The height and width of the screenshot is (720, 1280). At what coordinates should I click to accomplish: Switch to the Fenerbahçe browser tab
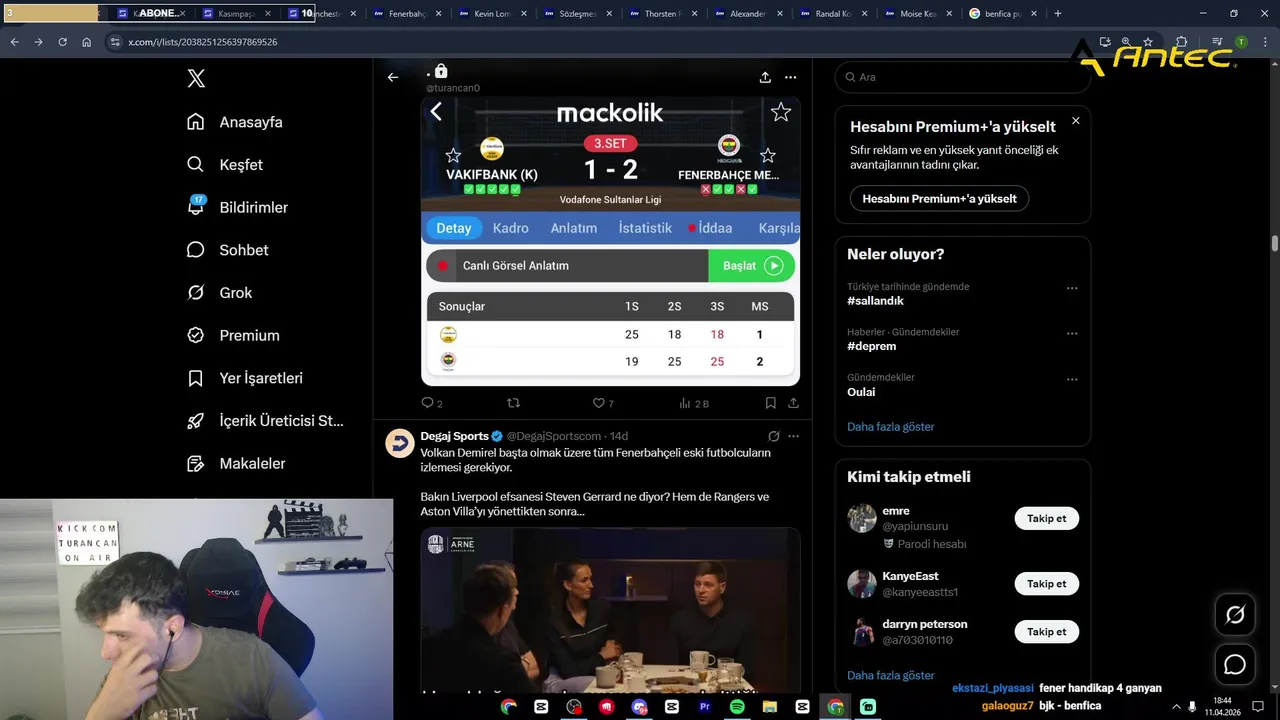pos(406,13)
